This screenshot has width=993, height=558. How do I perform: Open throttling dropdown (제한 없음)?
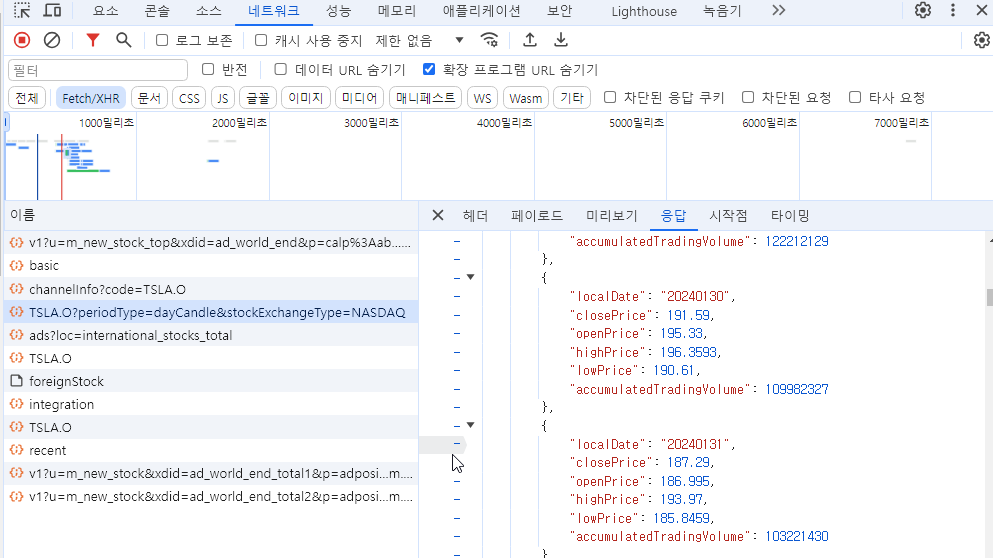point(419,40)
